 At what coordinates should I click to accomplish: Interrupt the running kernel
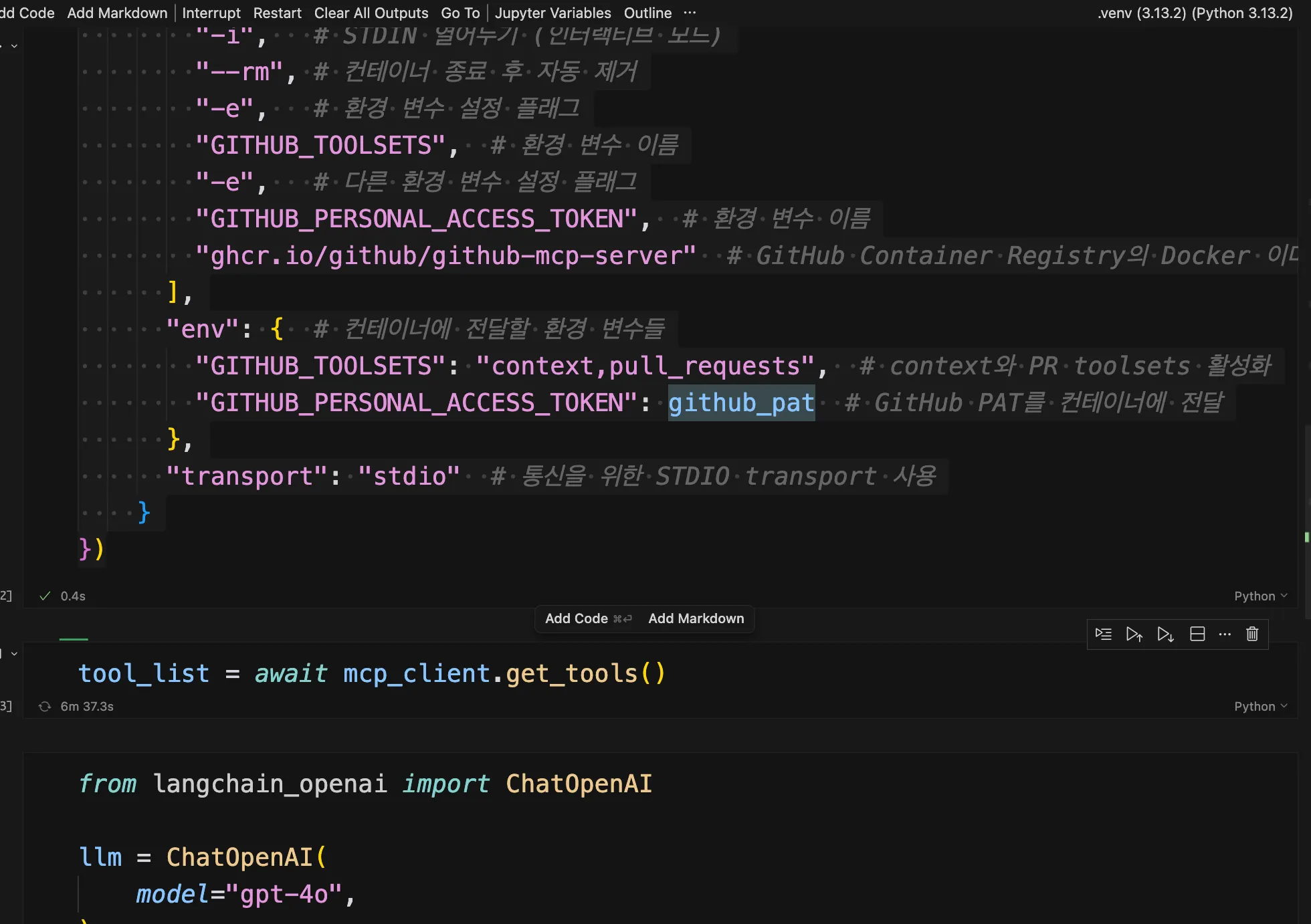pyautogui.click(x=211, y=13)
